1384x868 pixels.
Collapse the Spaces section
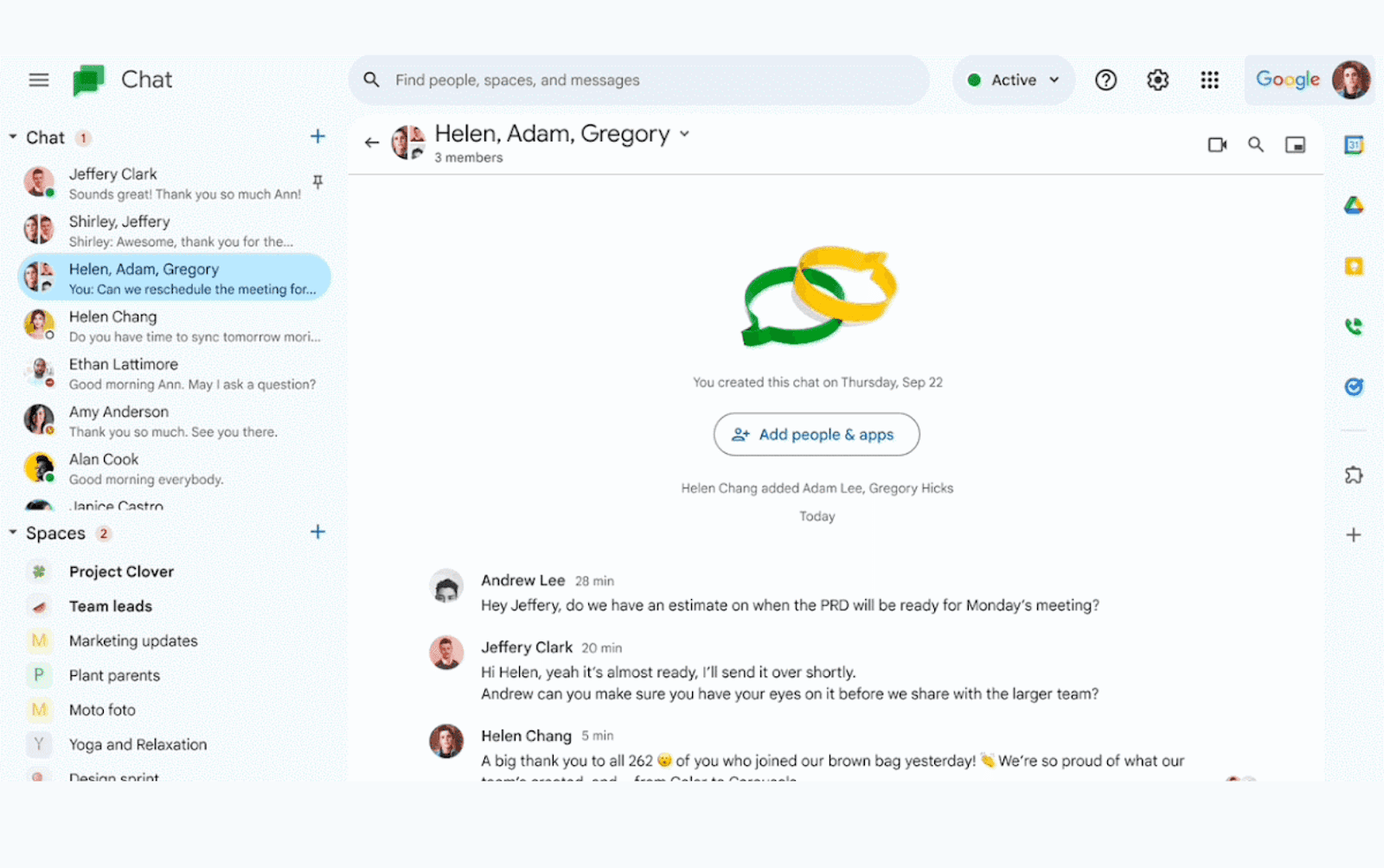pos(13,532)
